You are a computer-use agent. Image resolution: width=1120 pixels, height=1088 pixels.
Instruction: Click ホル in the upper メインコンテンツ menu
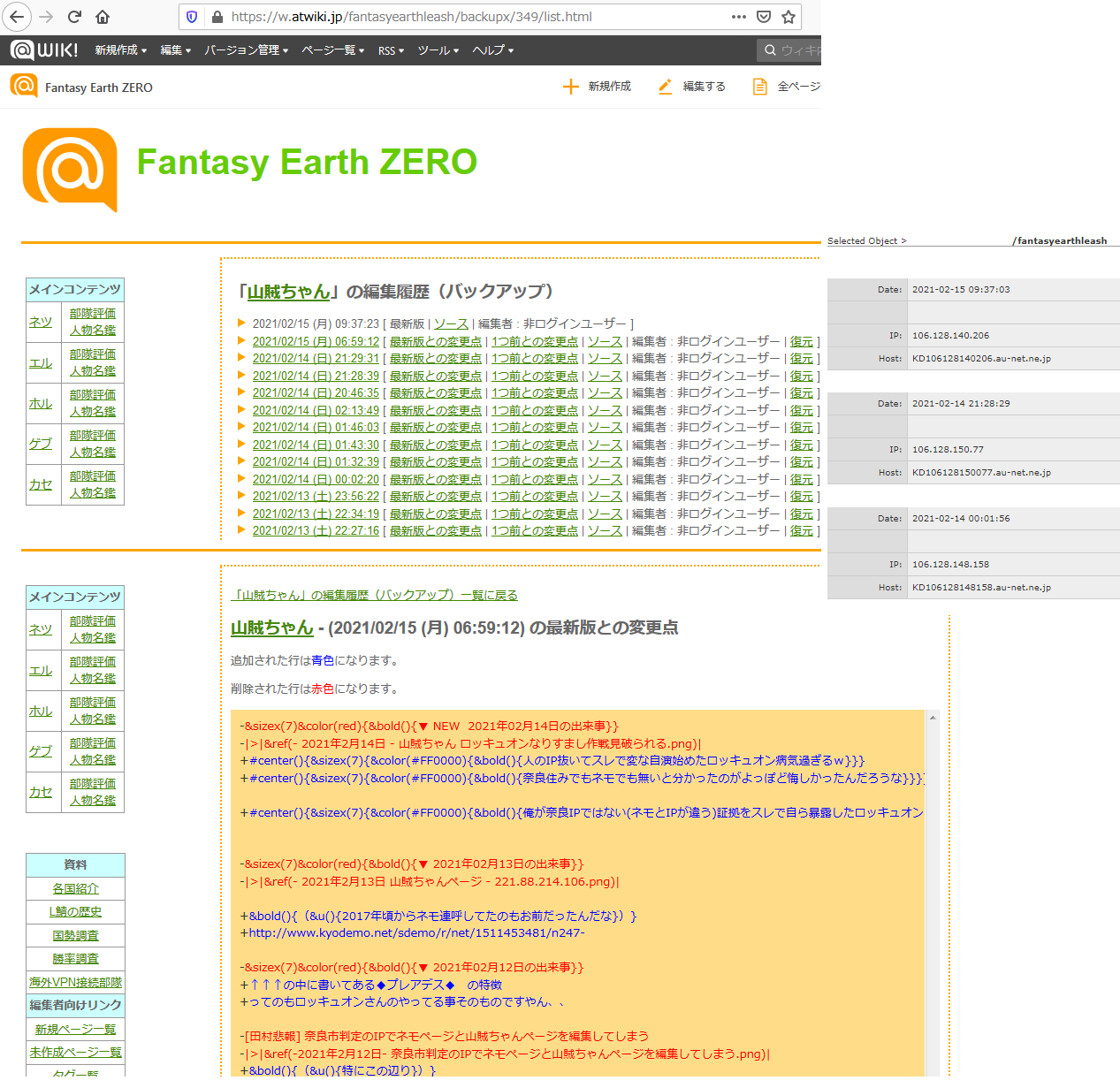tap(41, 404)
